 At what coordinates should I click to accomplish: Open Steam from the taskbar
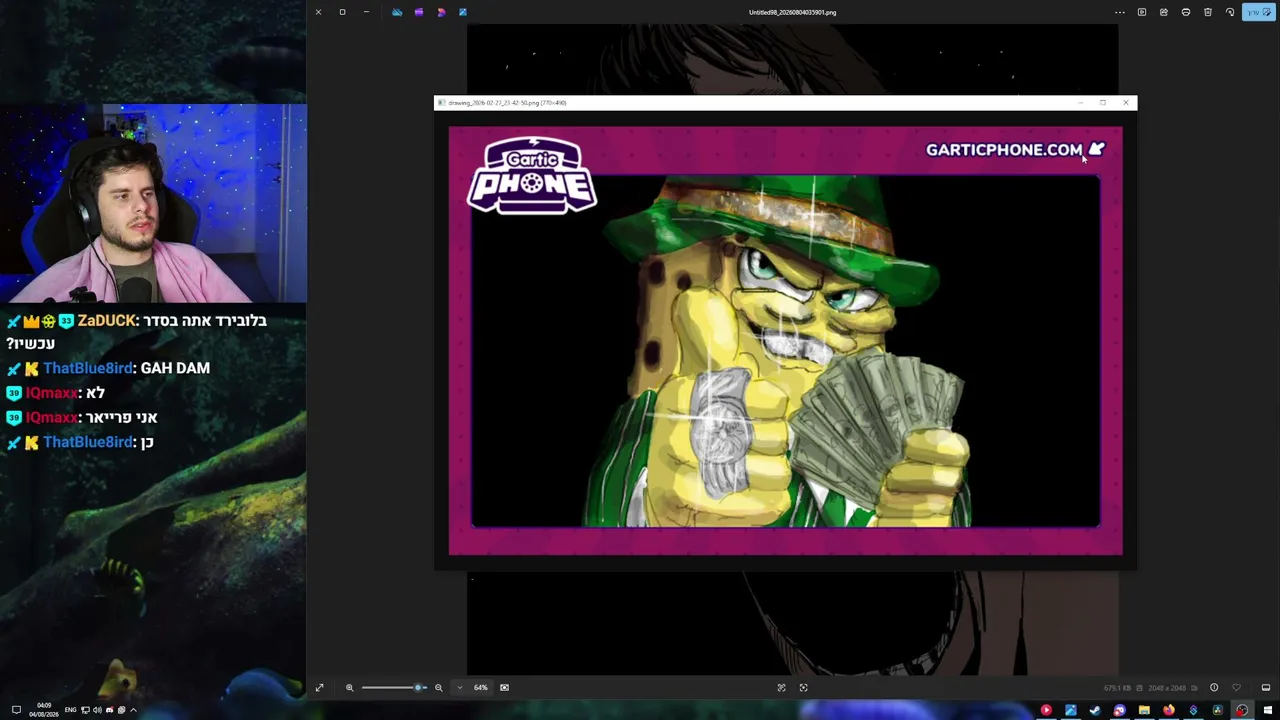tap(1095, 710)
